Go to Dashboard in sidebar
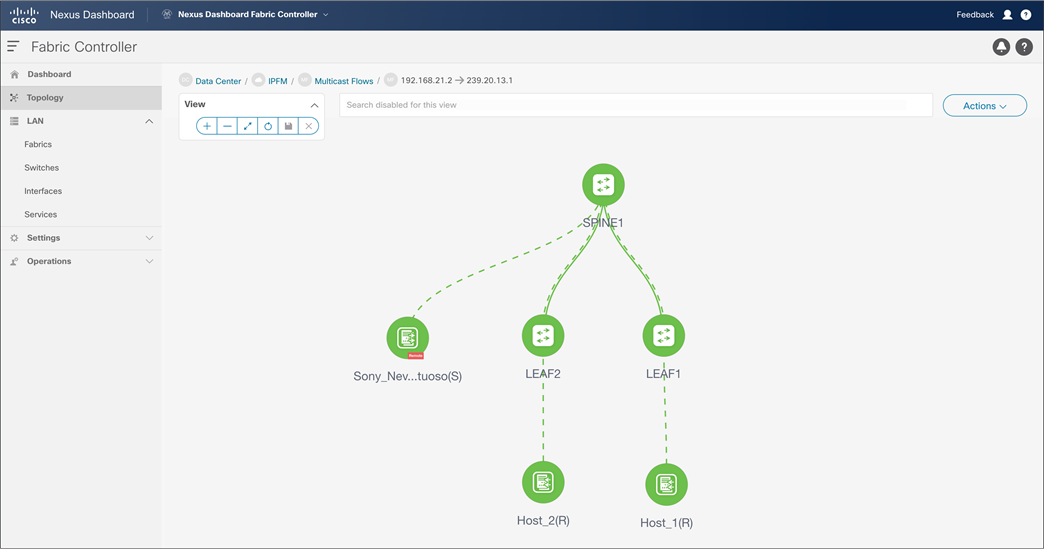Image resolution: width=1044 pixels, height=549 pixels. (49, 75)
